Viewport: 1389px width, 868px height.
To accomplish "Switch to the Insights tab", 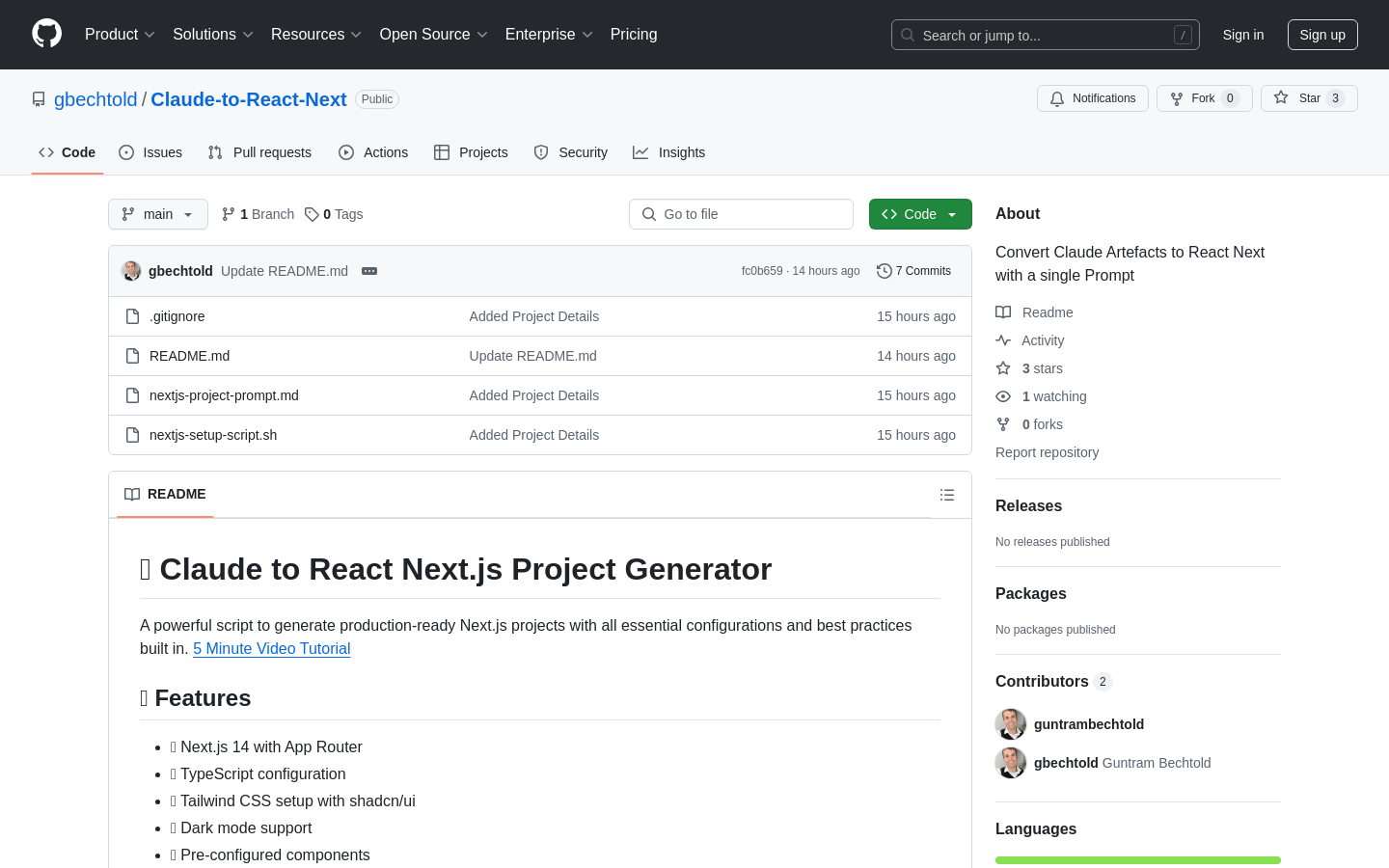I will tap(669, 152).
